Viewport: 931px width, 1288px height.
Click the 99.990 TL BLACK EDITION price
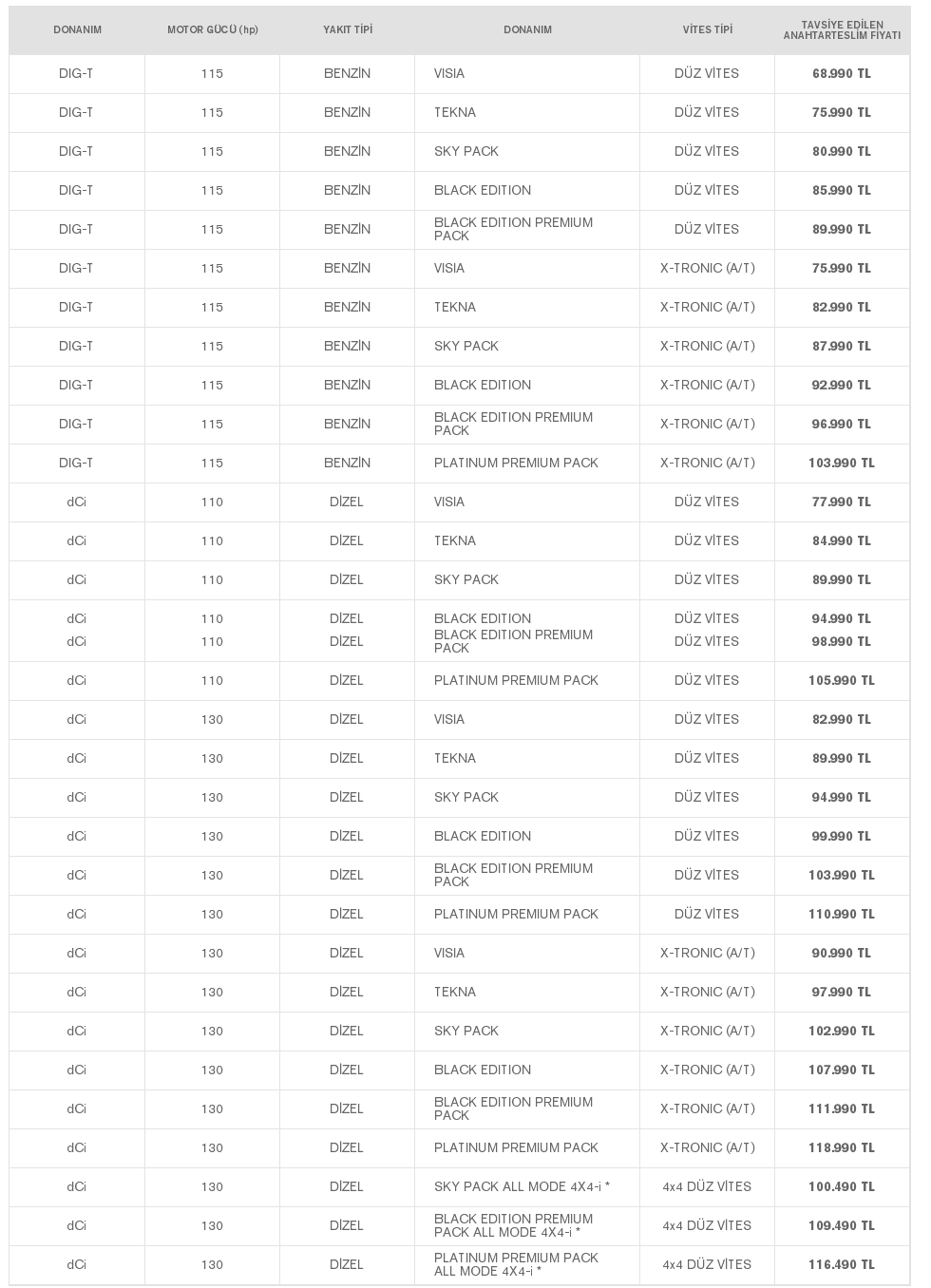click(x=841, y=836)
